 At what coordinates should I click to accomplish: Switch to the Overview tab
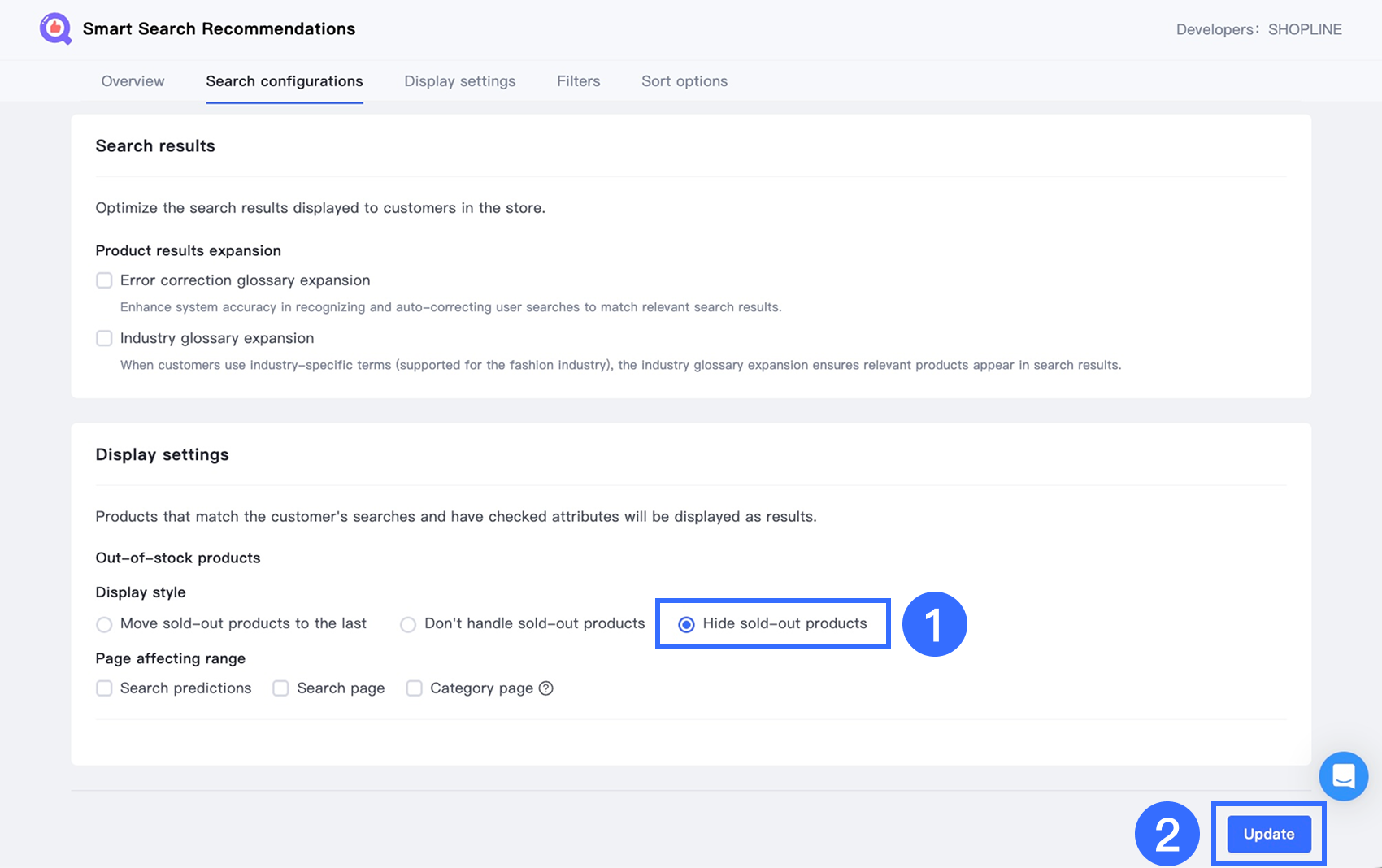pyautogui.click(x=133, y=81)
